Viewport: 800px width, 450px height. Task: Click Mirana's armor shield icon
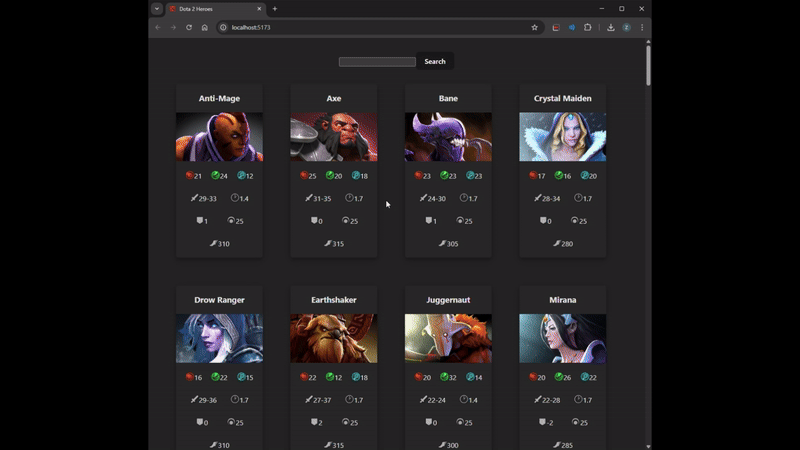tap(542, 421)
